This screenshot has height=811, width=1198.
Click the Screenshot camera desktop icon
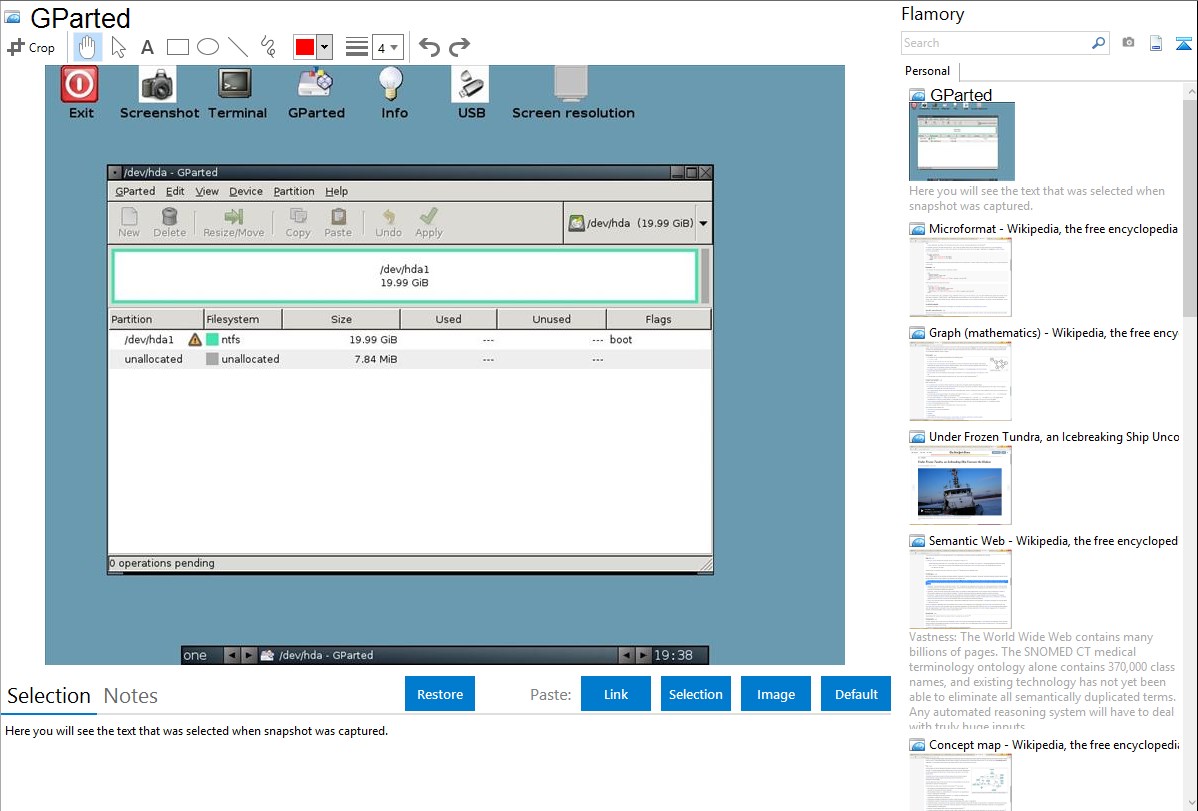pos(157,84)
